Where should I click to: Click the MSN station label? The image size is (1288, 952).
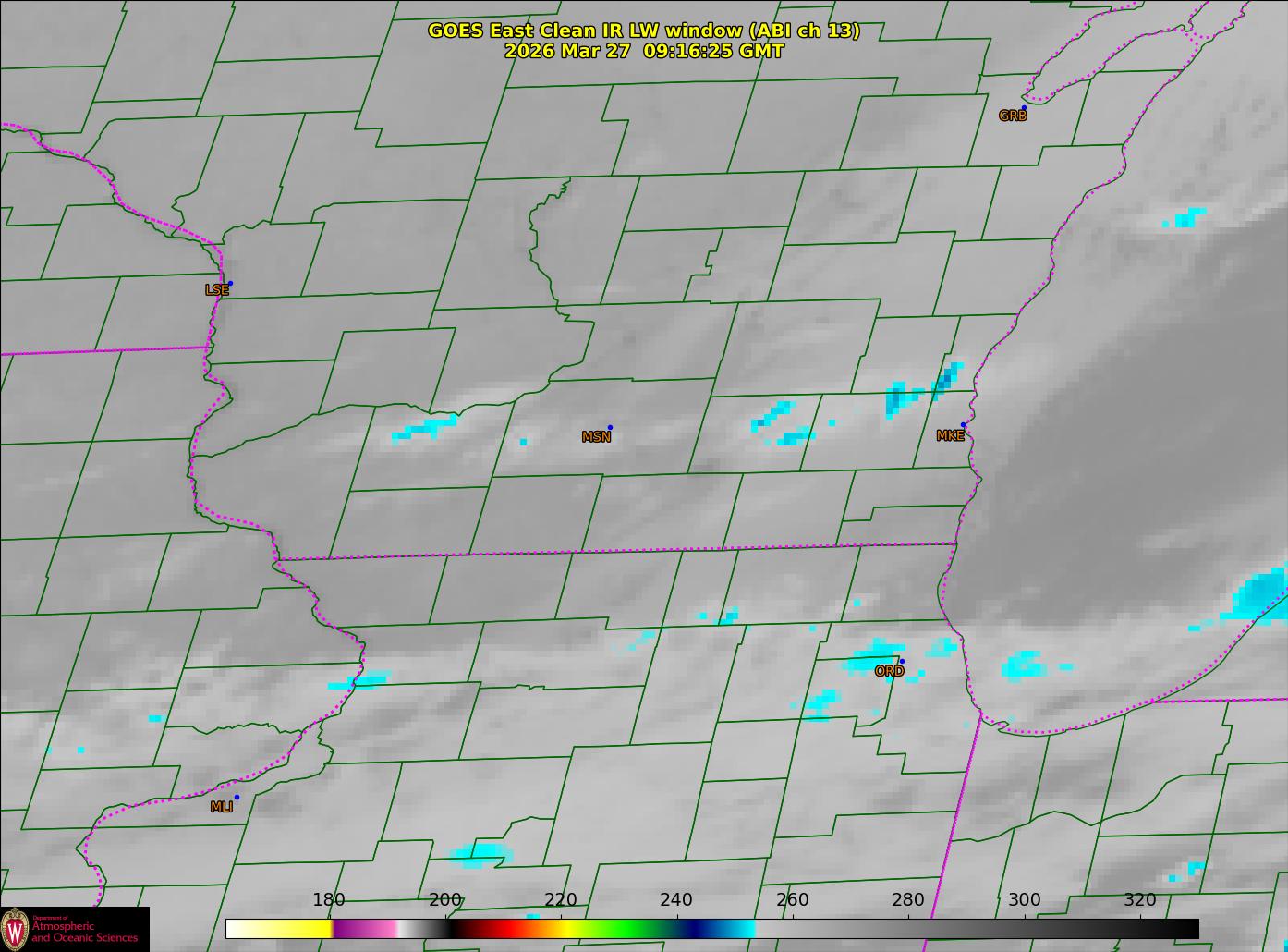pyautogui.click(x=596, y=437)
